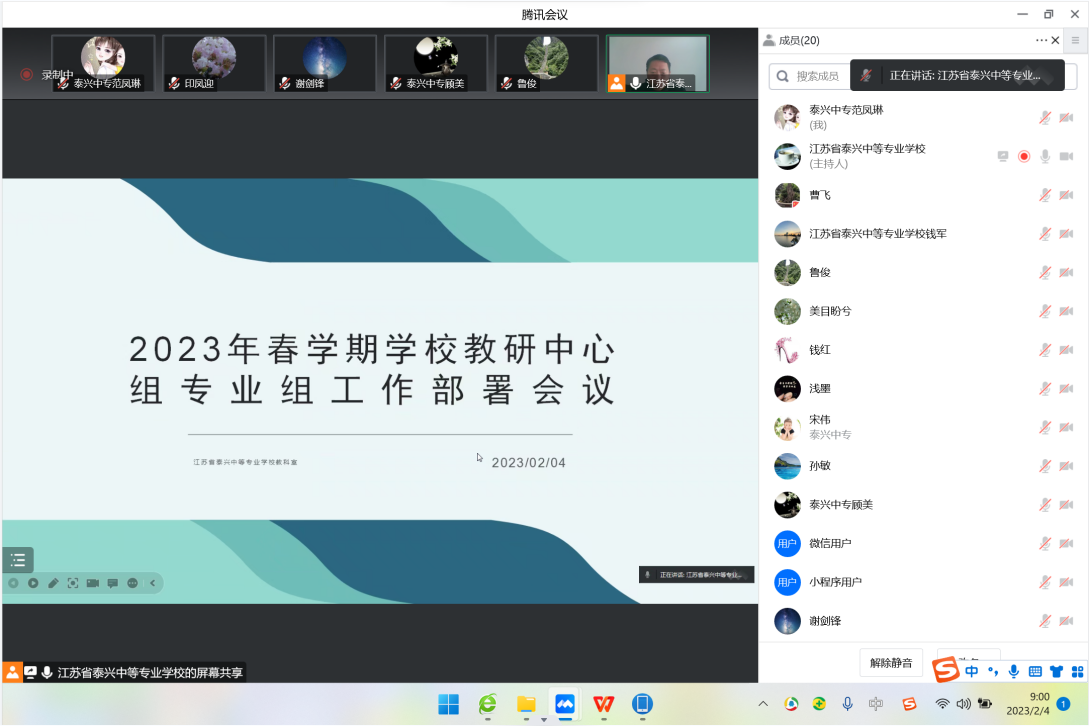Select the 印凤迎 participant video tile
This screenshot has height=726, width=1089.
click(214, 63)
